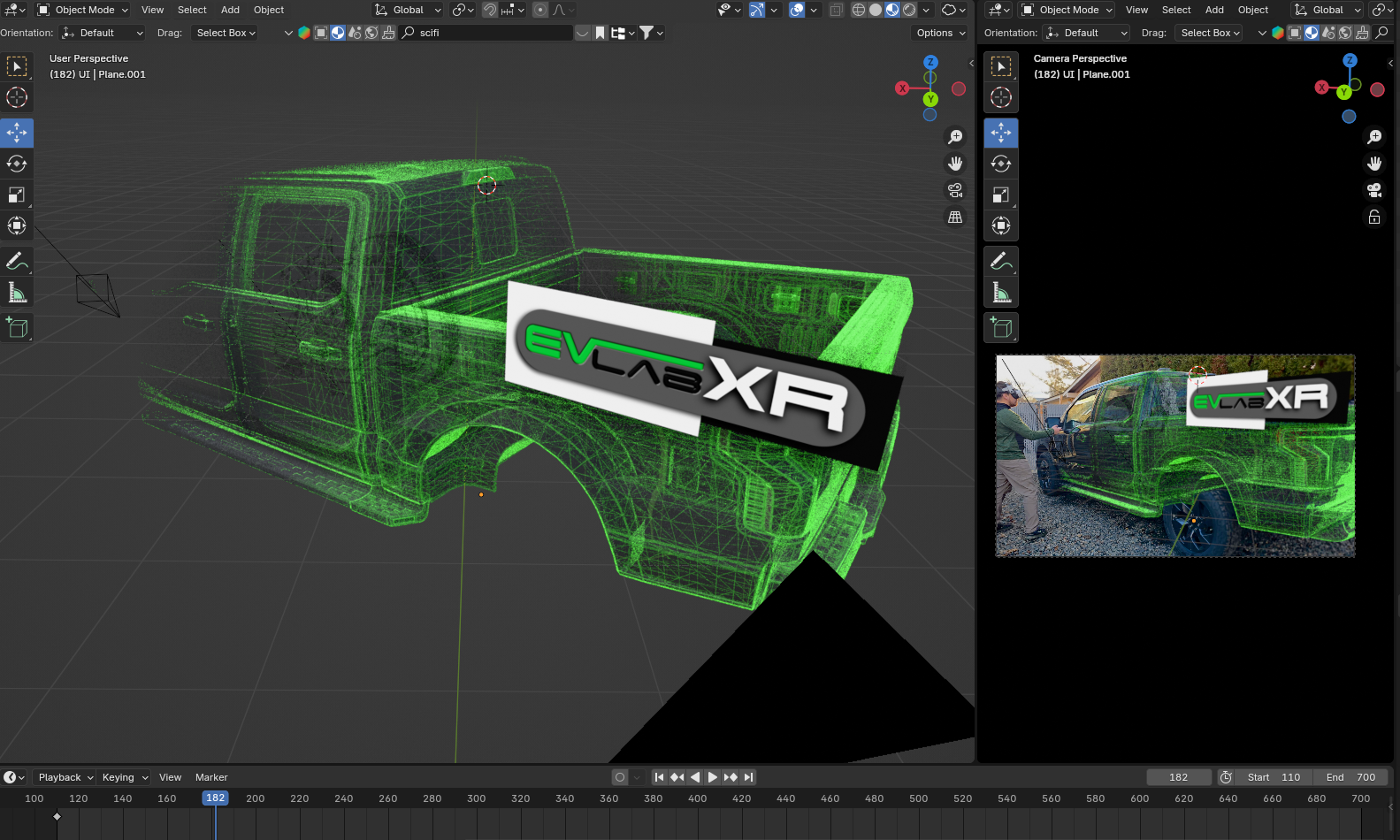1400x840 pixels.
Task: Toggle auto keying record button in timeline
Action: pyautogui.click(x=620, y=777)
